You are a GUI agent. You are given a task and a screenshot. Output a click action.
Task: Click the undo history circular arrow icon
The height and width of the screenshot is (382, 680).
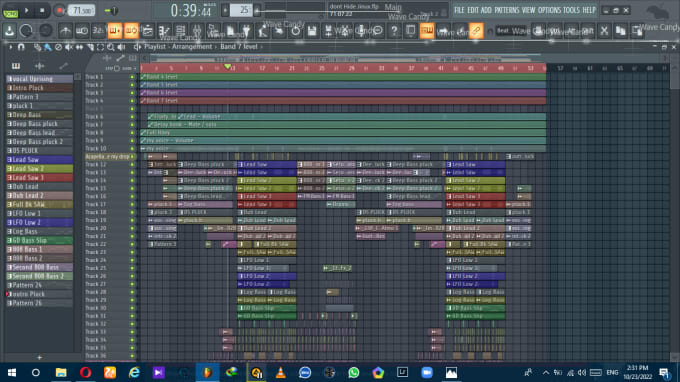point(296,31)
